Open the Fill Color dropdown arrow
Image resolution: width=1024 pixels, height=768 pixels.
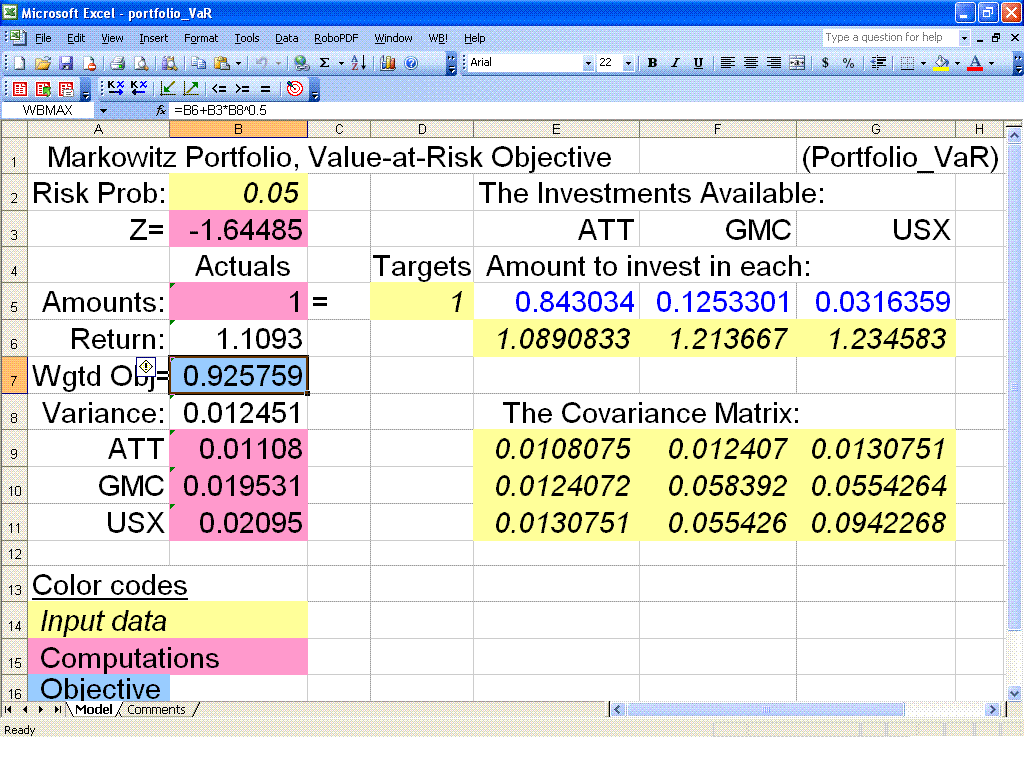(957, 63)
